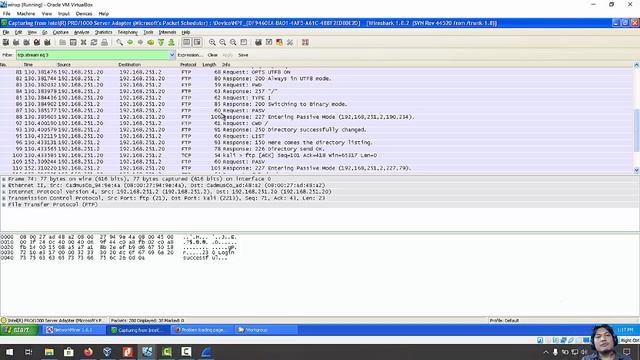
Task: Zoom out toolbar icon
Action: point(222,42)
